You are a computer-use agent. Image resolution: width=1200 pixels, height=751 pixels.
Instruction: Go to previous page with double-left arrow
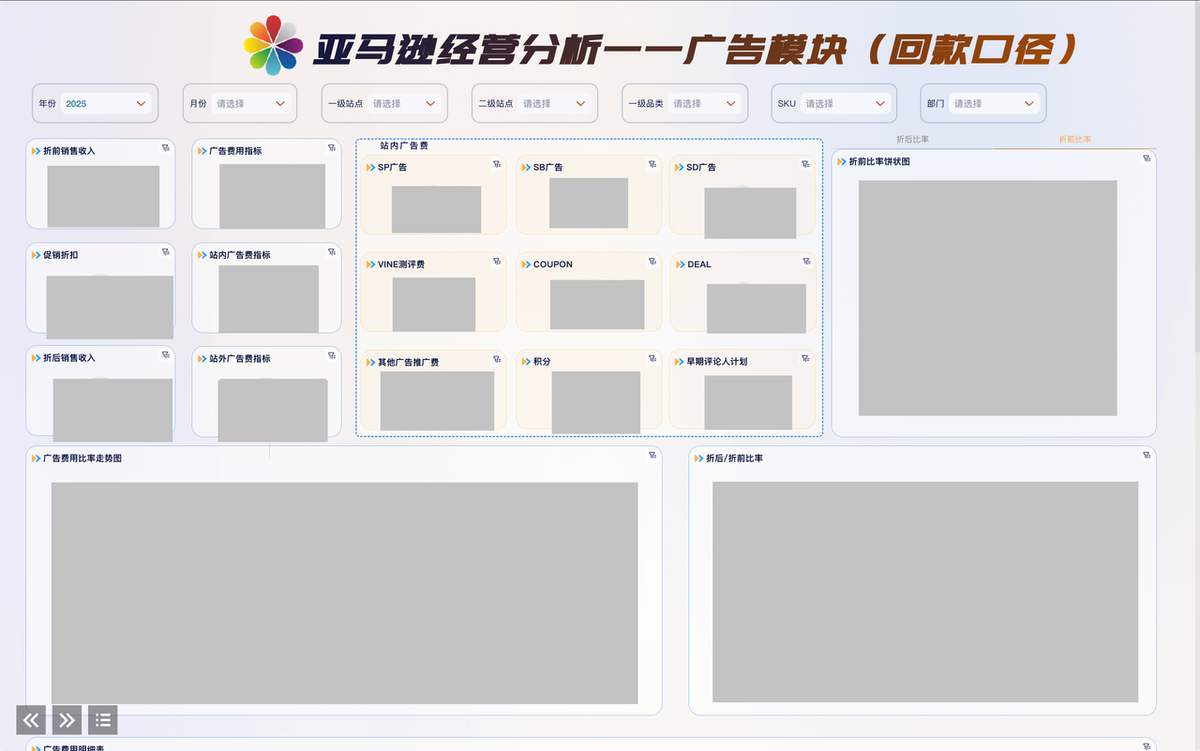pyautogui.click(x=31, y=719)
